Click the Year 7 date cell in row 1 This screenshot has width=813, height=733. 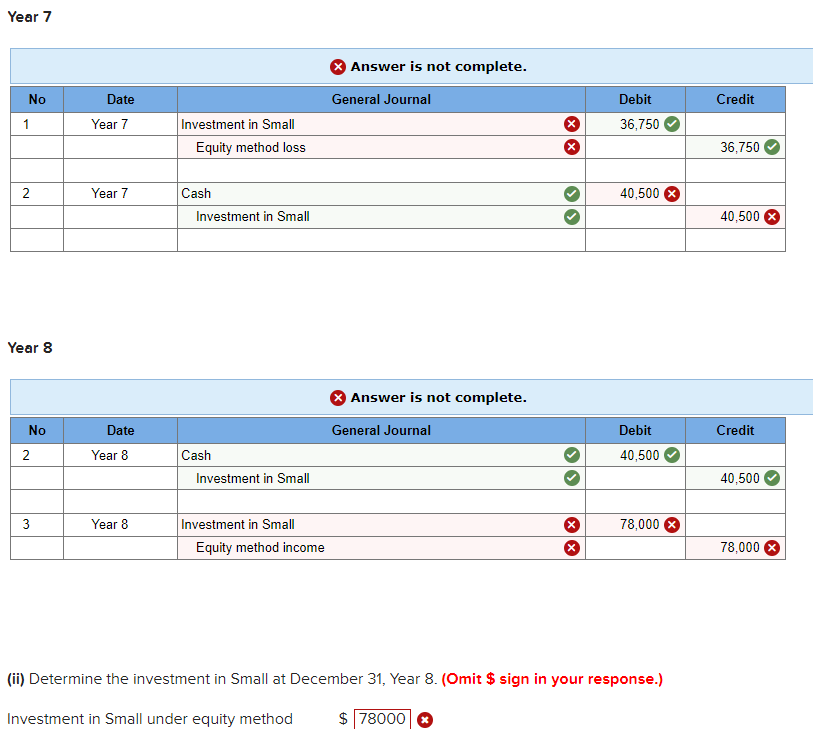pos(119,124)
